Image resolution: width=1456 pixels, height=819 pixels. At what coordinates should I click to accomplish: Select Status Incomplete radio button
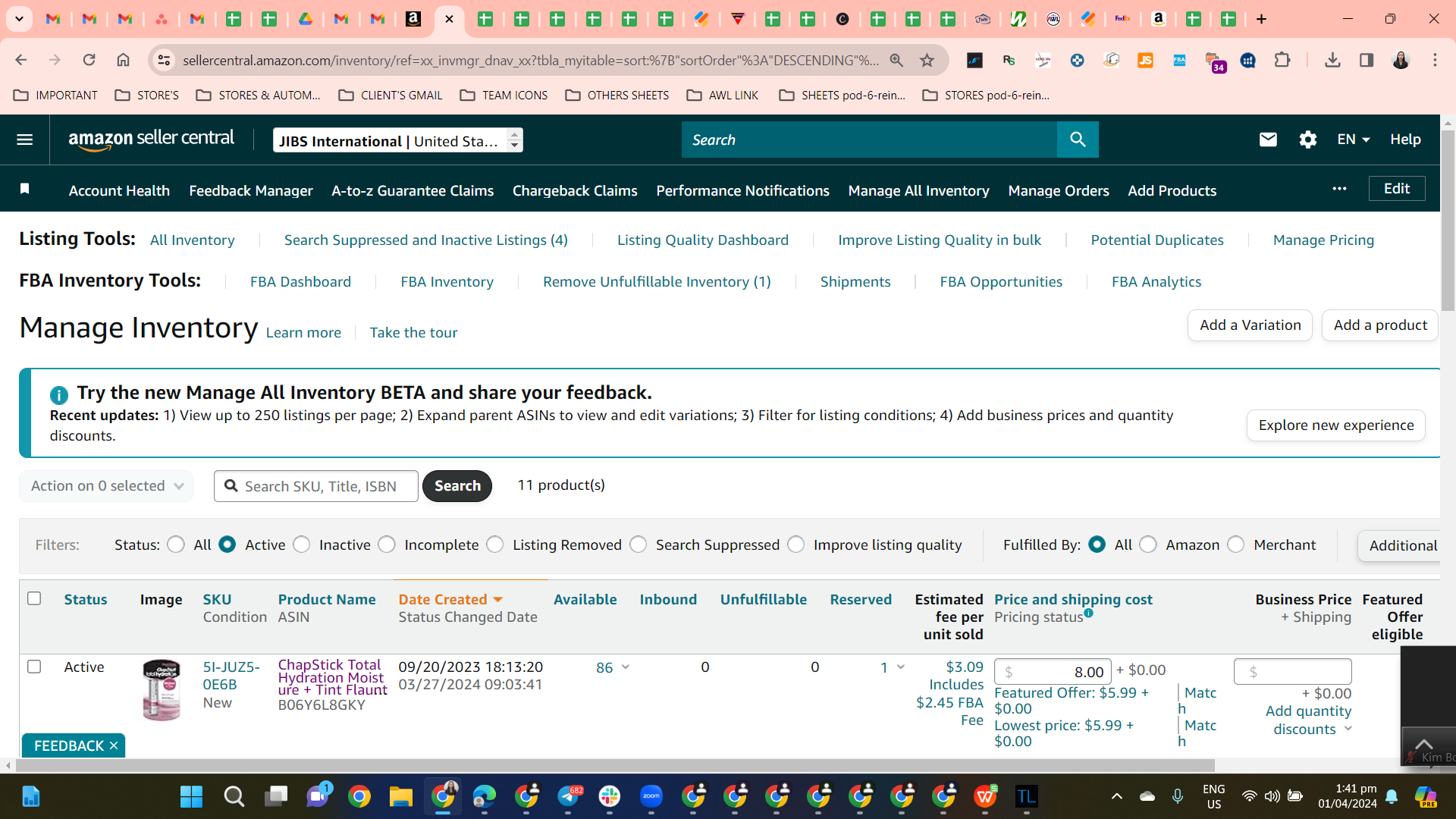[x=387, y=544]
